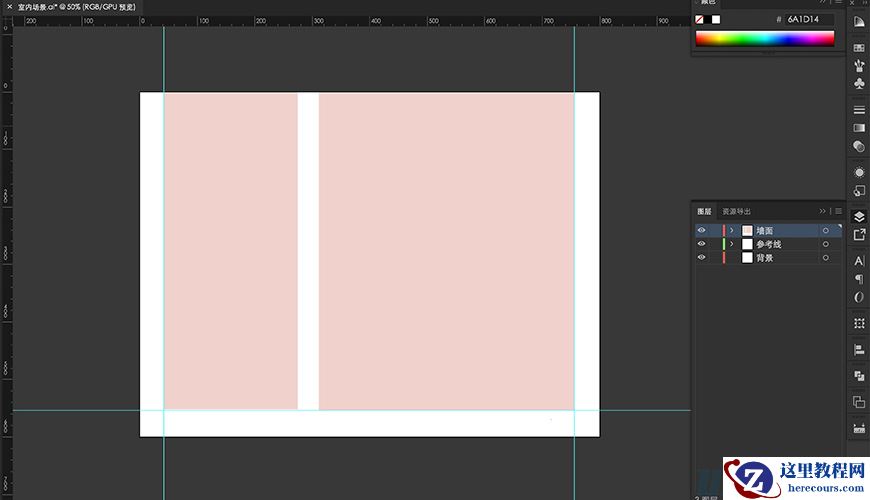Screen dimensions: 870x500
Task: Open the Character panel icon
Action: coord(859,261)
